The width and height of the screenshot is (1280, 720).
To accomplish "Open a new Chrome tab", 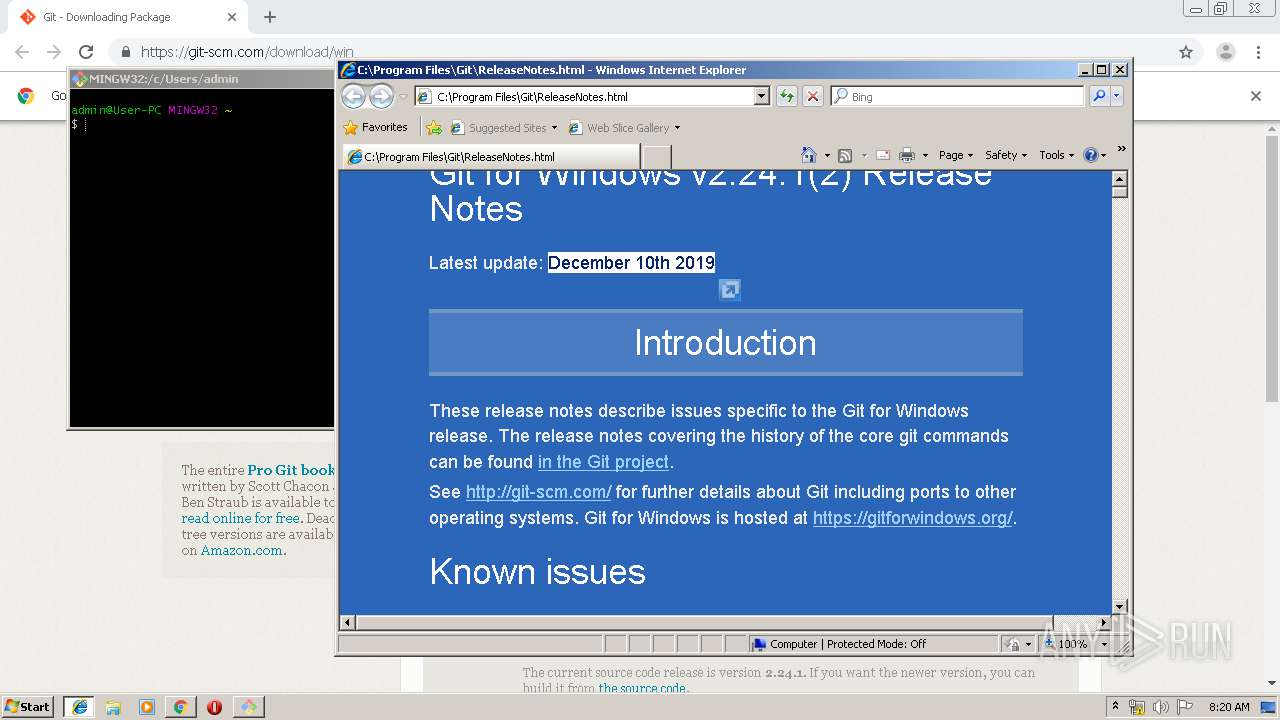I will tap(270, 17).
